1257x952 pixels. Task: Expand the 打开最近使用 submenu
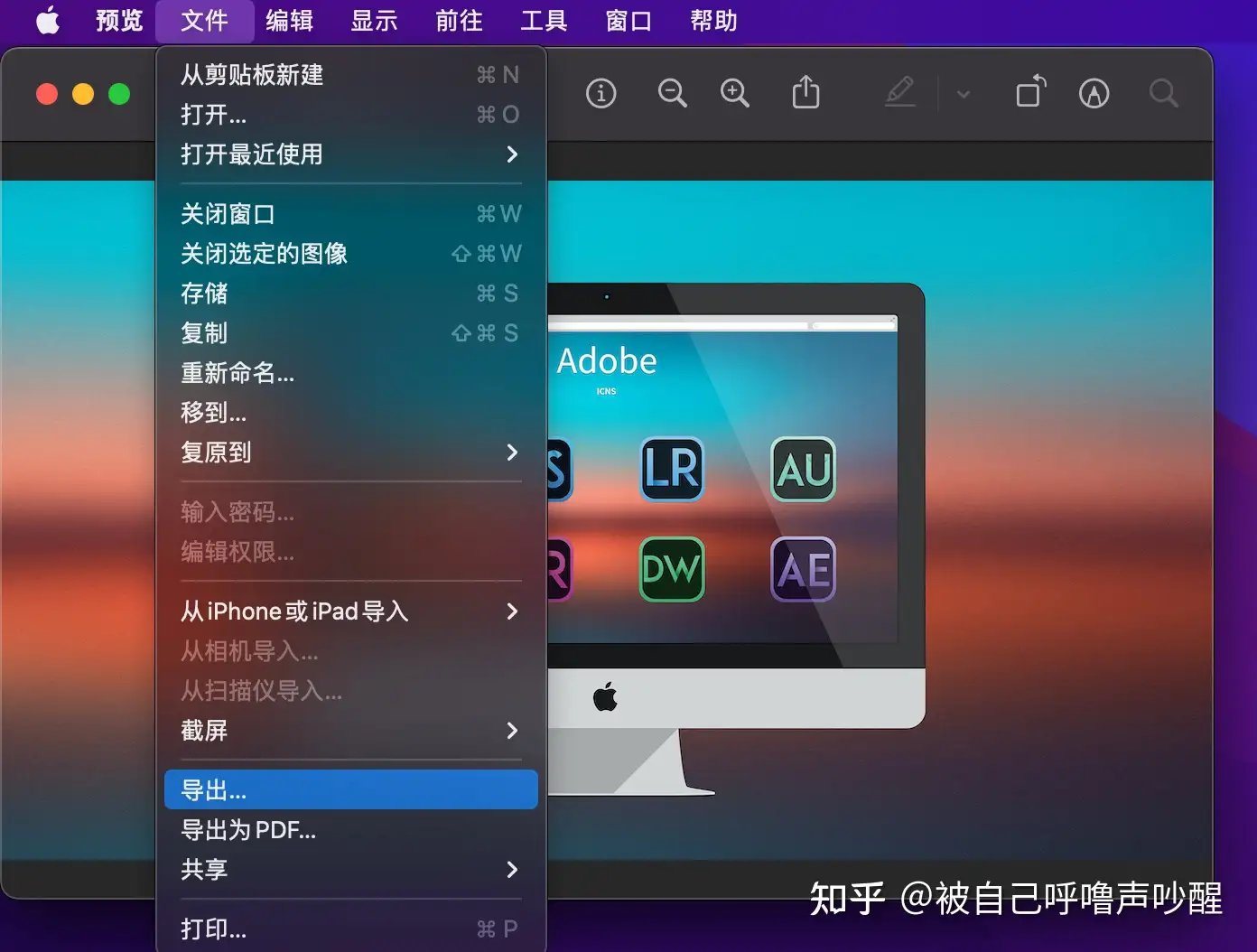tap(351, 154)
